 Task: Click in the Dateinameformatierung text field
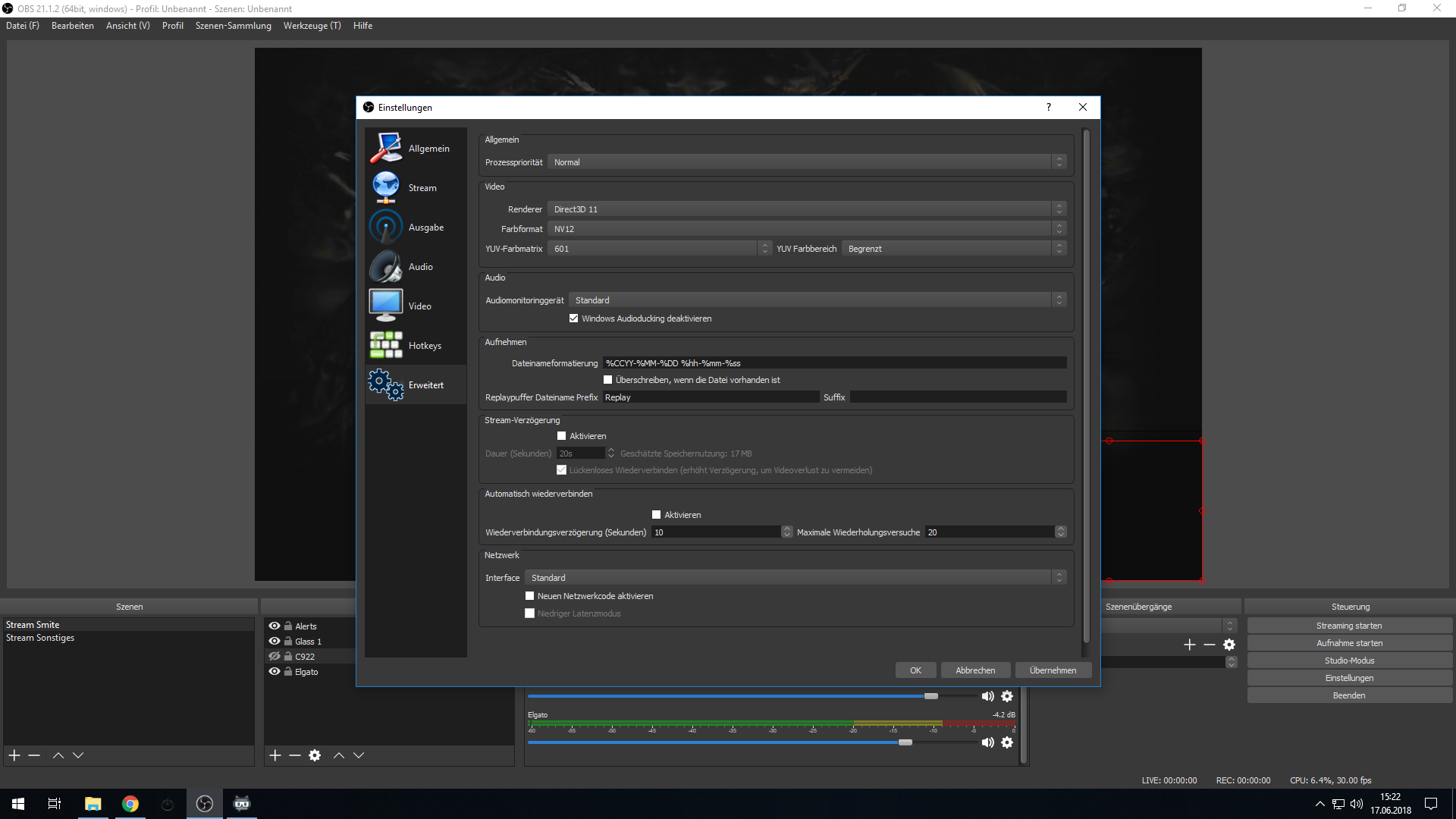tap(834, 363)
